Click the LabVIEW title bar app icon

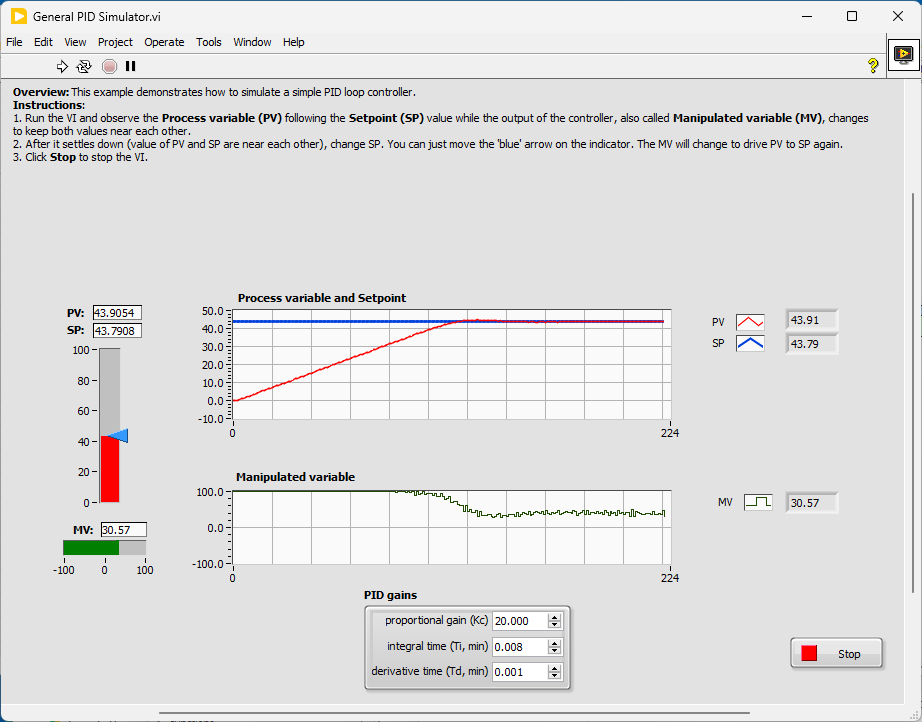(18, 16)
